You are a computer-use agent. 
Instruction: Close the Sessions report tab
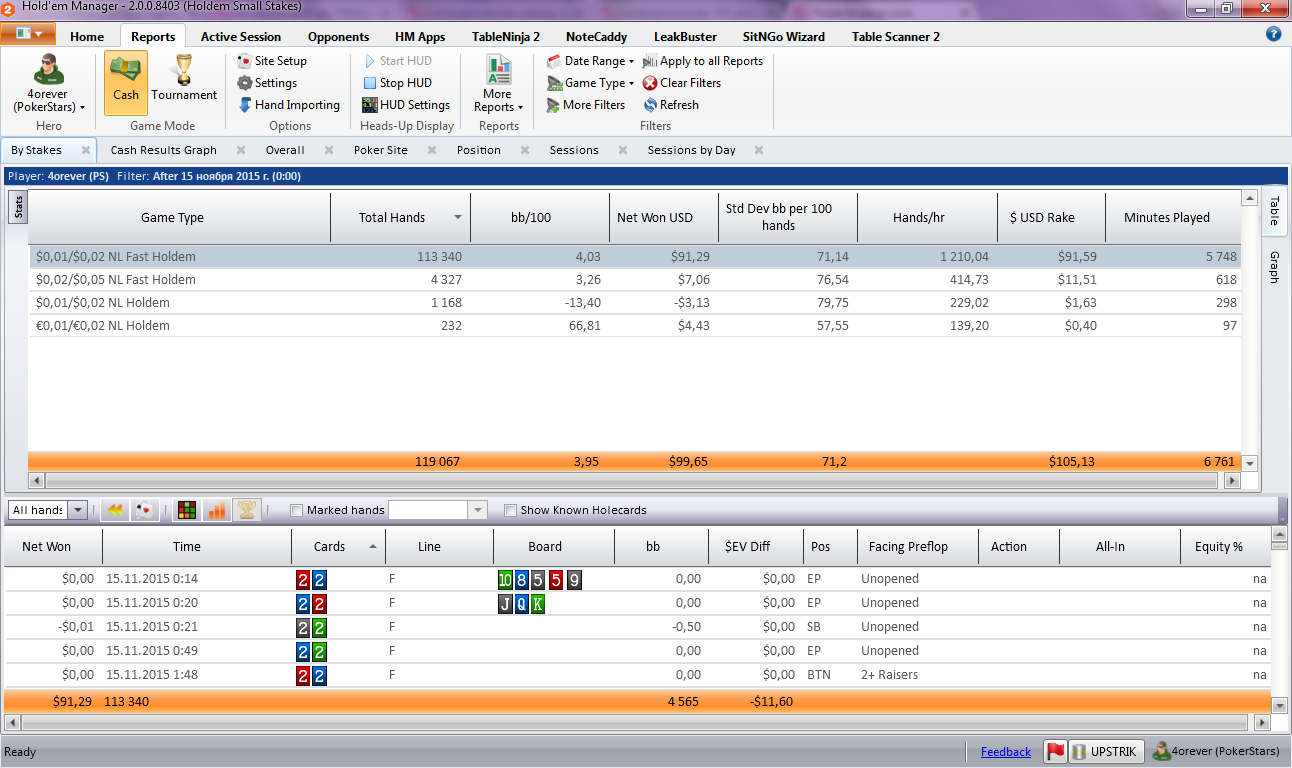623,150
